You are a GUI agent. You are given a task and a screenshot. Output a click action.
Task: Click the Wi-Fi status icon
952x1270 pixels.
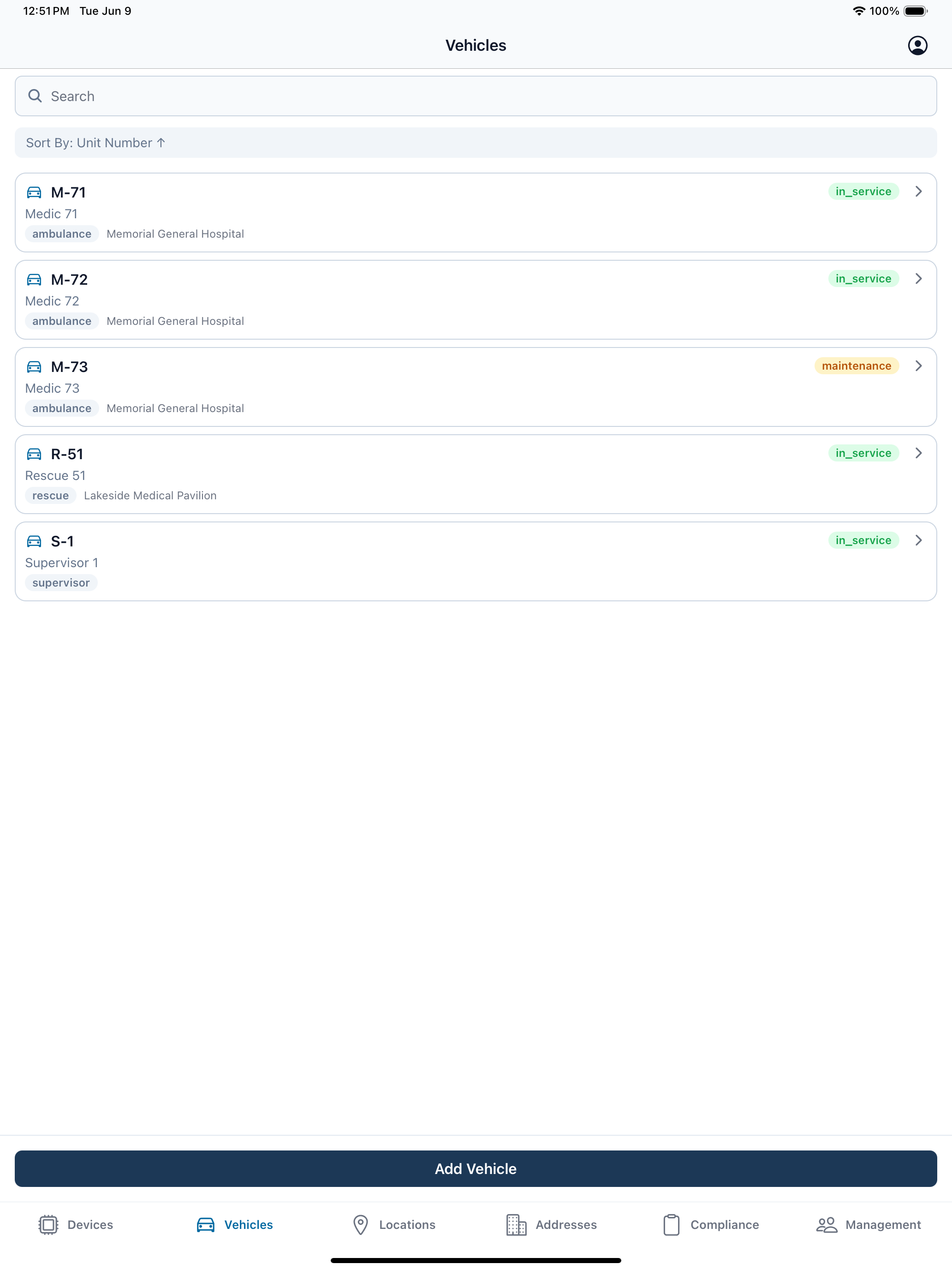(858, 11)
